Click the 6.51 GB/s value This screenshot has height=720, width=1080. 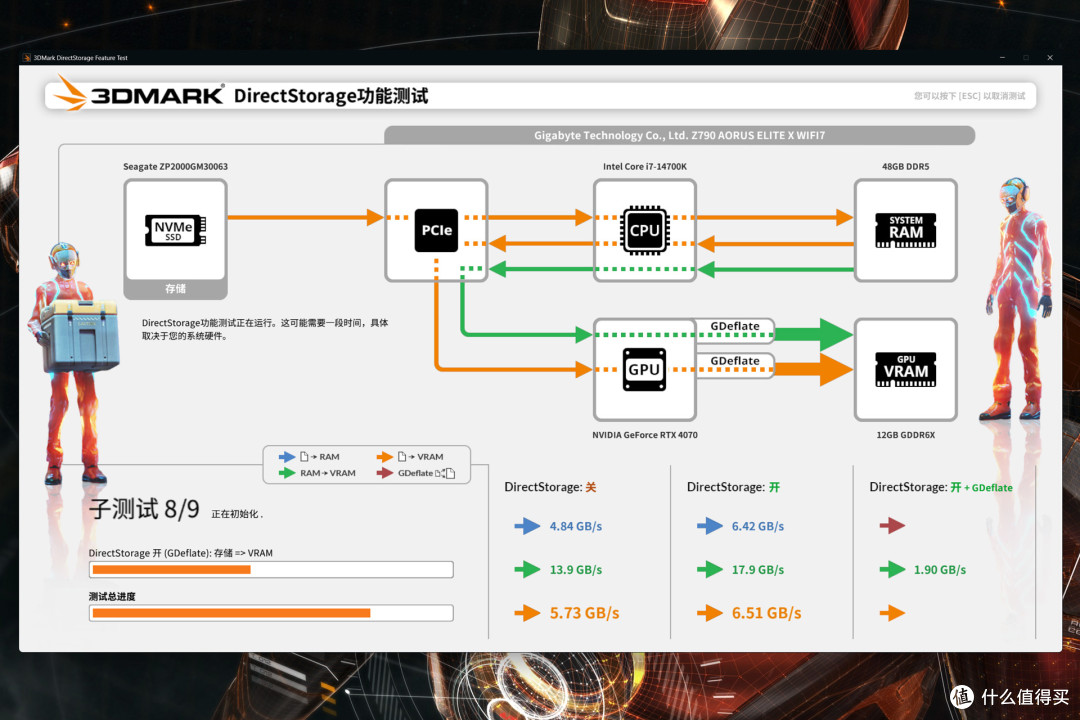[767, 613]
